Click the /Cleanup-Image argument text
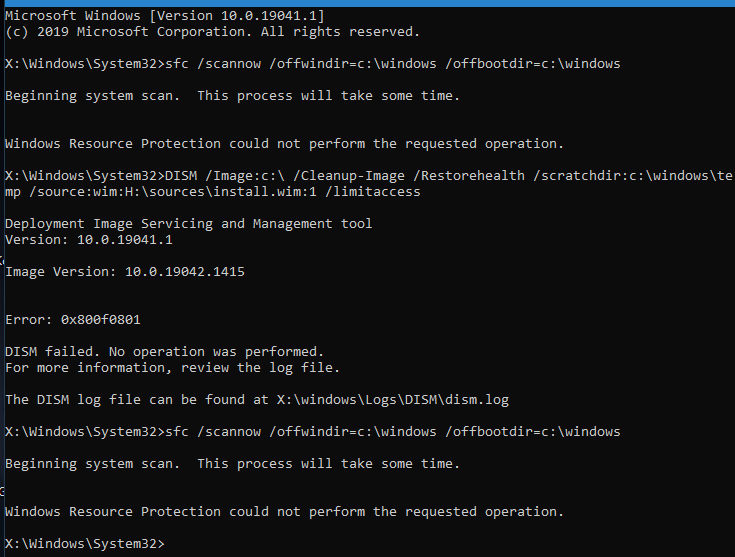This screenshot has width=735, height=557. [x=349, y=176]
